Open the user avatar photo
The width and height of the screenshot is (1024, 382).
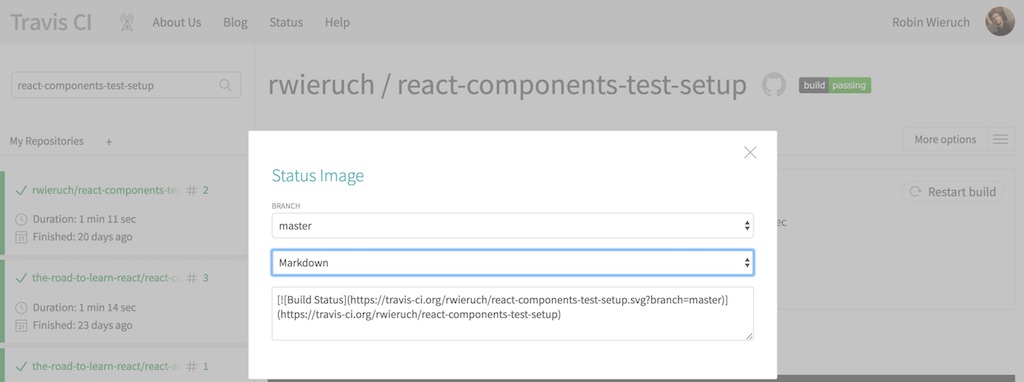coord(1000,22)
